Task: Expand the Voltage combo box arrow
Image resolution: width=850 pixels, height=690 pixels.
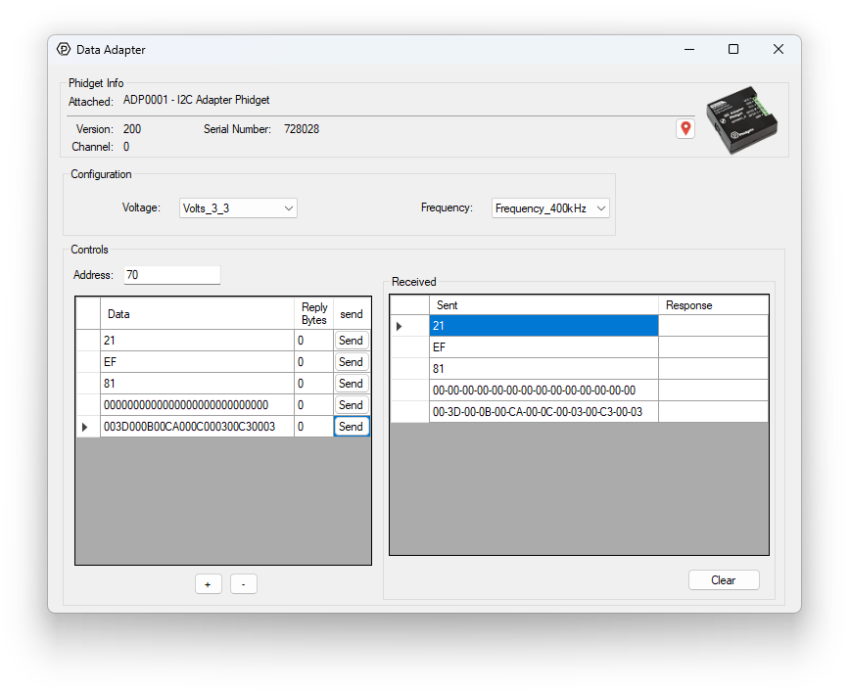Action: [290, 208]
